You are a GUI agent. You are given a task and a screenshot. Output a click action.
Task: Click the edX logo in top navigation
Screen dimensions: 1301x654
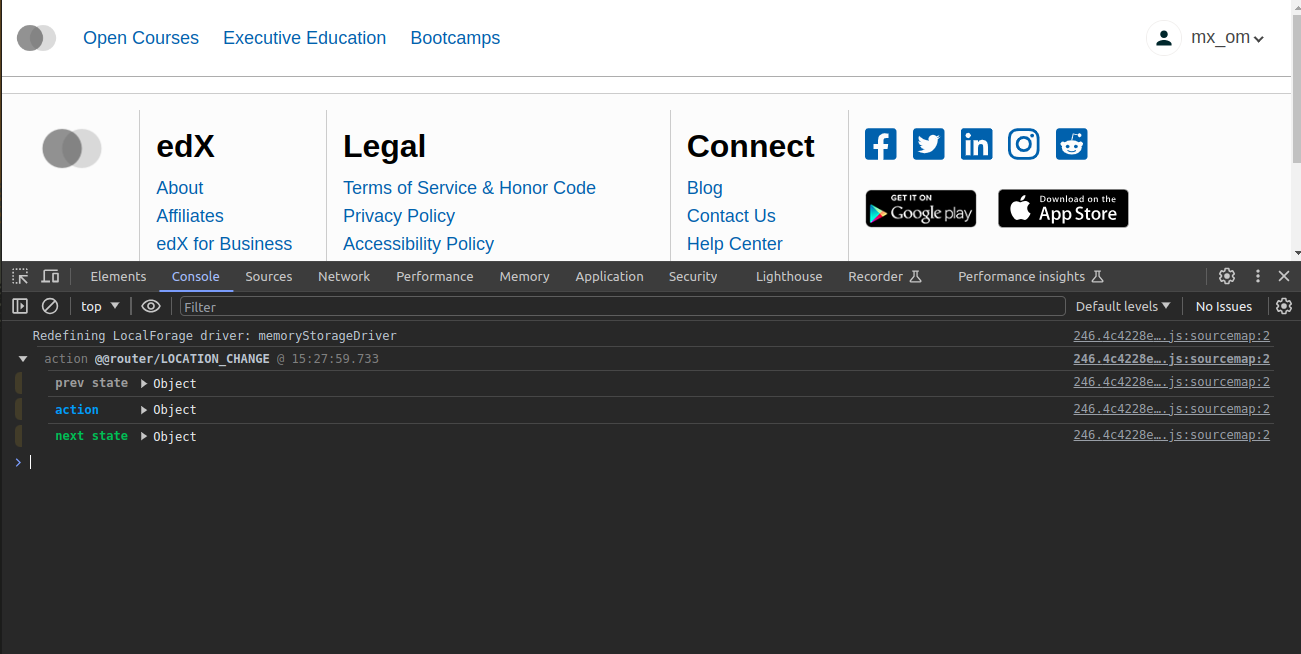coord(36,38)
